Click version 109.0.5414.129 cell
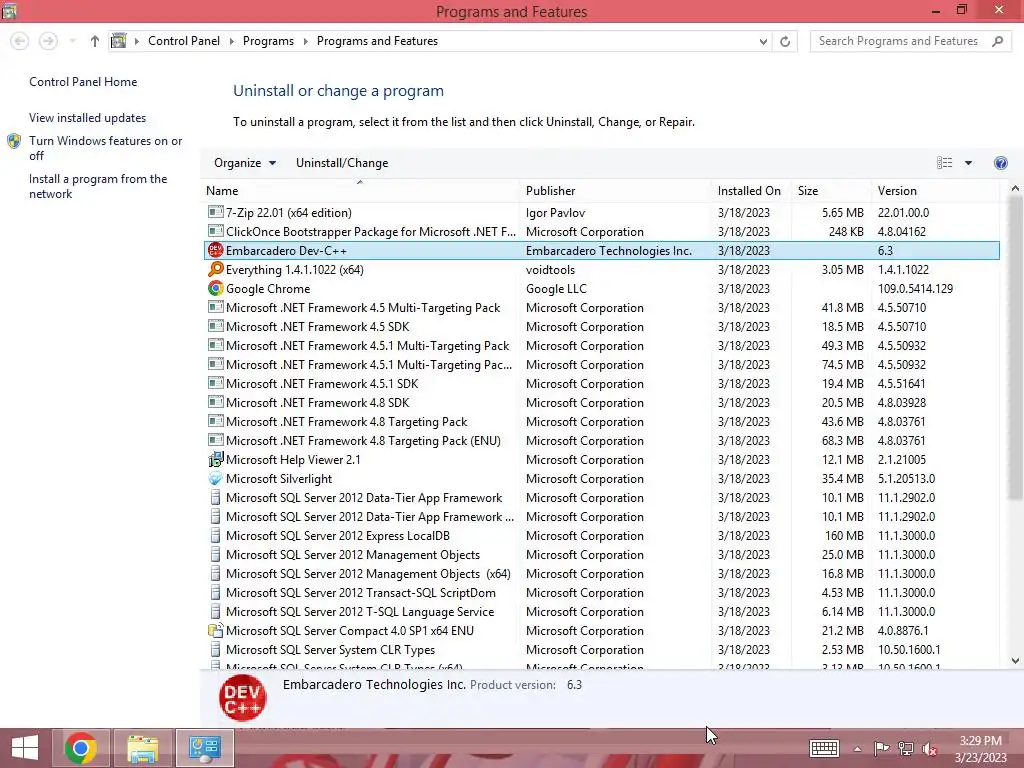Viewport: 1024px width, 768px height. (x=915, y=288)
